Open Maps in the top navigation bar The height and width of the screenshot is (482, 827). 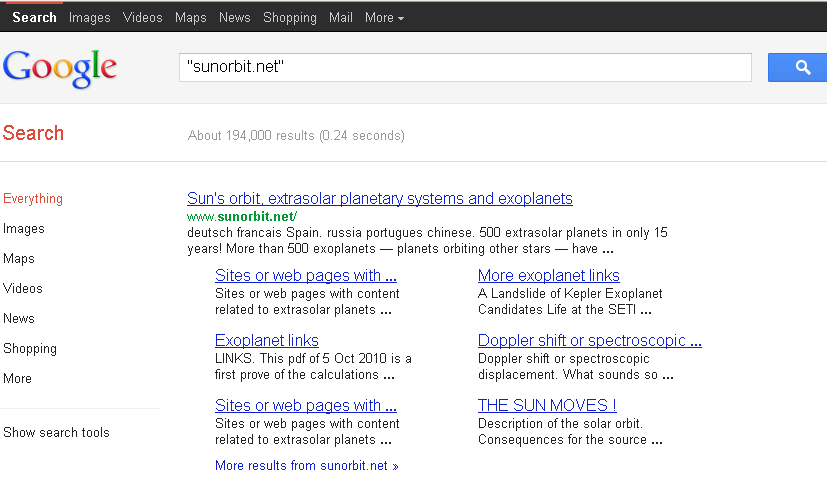click(x=190, y=17)
